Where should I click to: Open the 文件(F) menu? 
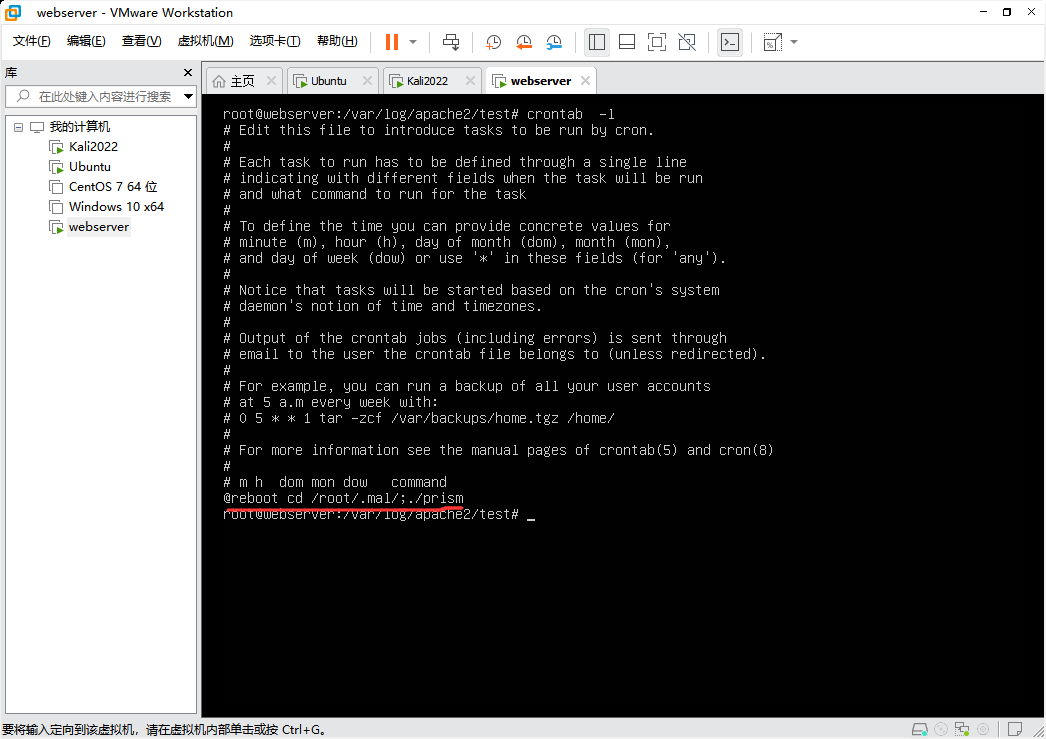pos(31,41)
